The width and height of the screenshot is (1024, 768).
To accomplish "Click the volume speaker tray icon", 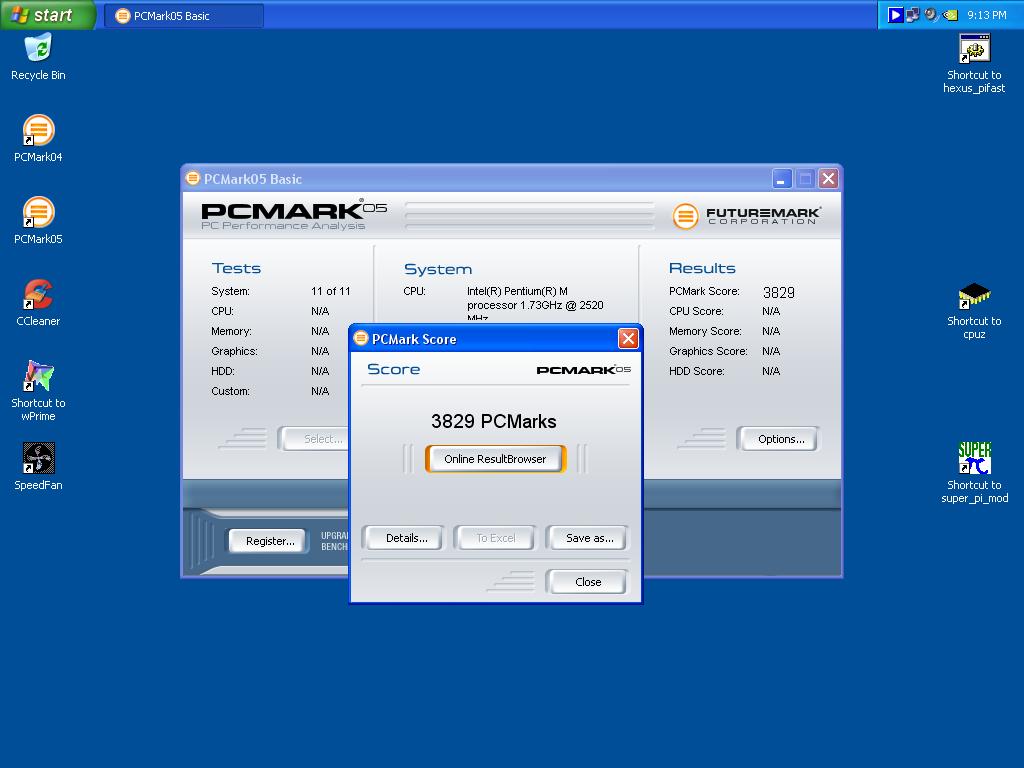I will [x=931, y=15].
